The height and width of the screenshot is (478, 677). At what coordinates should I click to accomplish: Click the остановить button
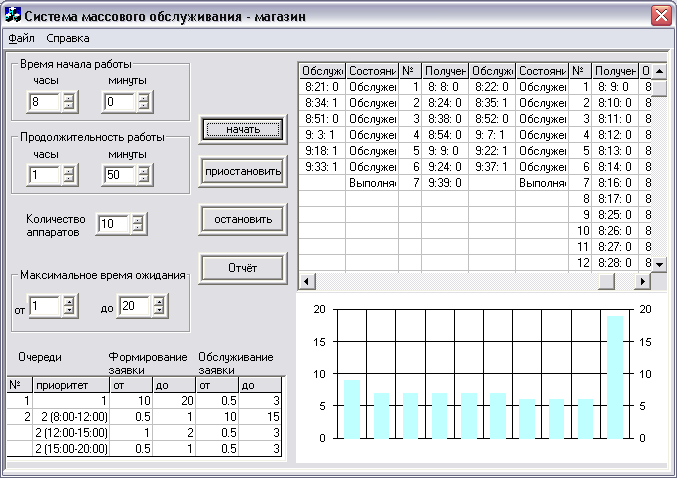point(242,218)
